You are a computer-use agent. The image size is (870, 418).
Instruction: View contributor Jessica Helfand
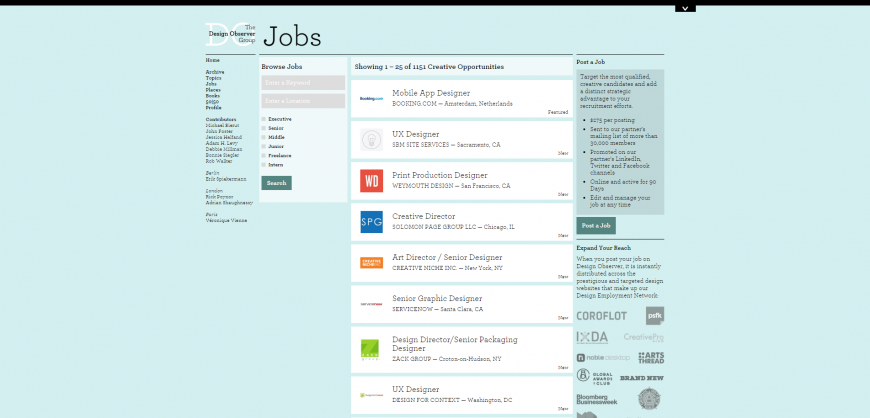click(x=224, y=137)
